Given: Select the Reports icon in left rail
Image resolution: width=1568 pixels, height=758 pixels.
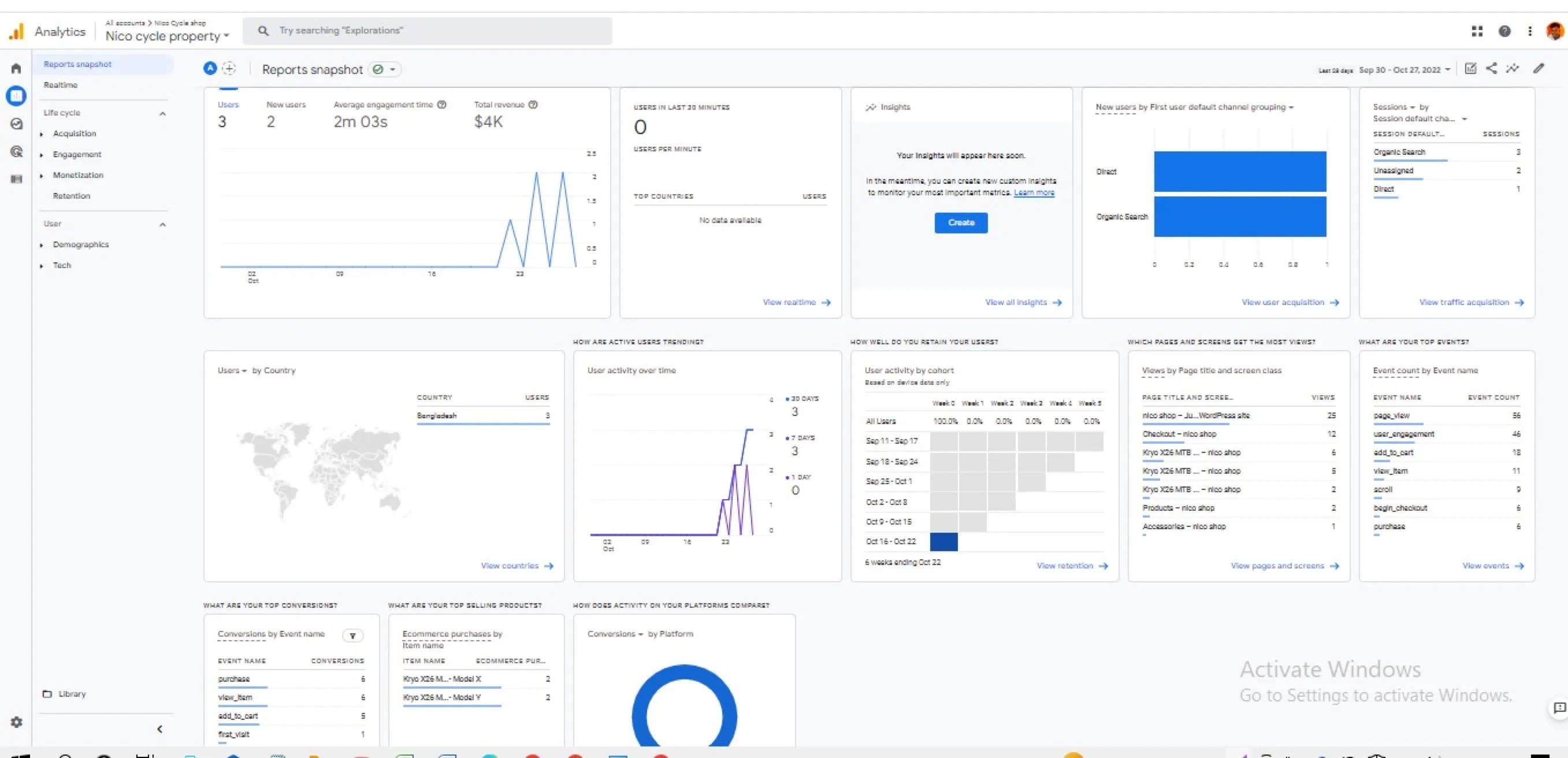Looking at the screenshot, I should 16,95.
